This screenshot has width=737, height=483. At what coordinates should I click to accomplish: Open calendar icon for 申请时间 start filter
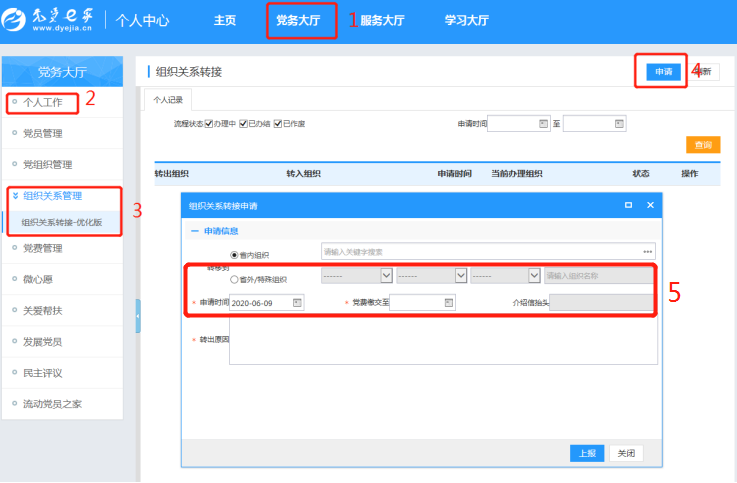point(544,123)
